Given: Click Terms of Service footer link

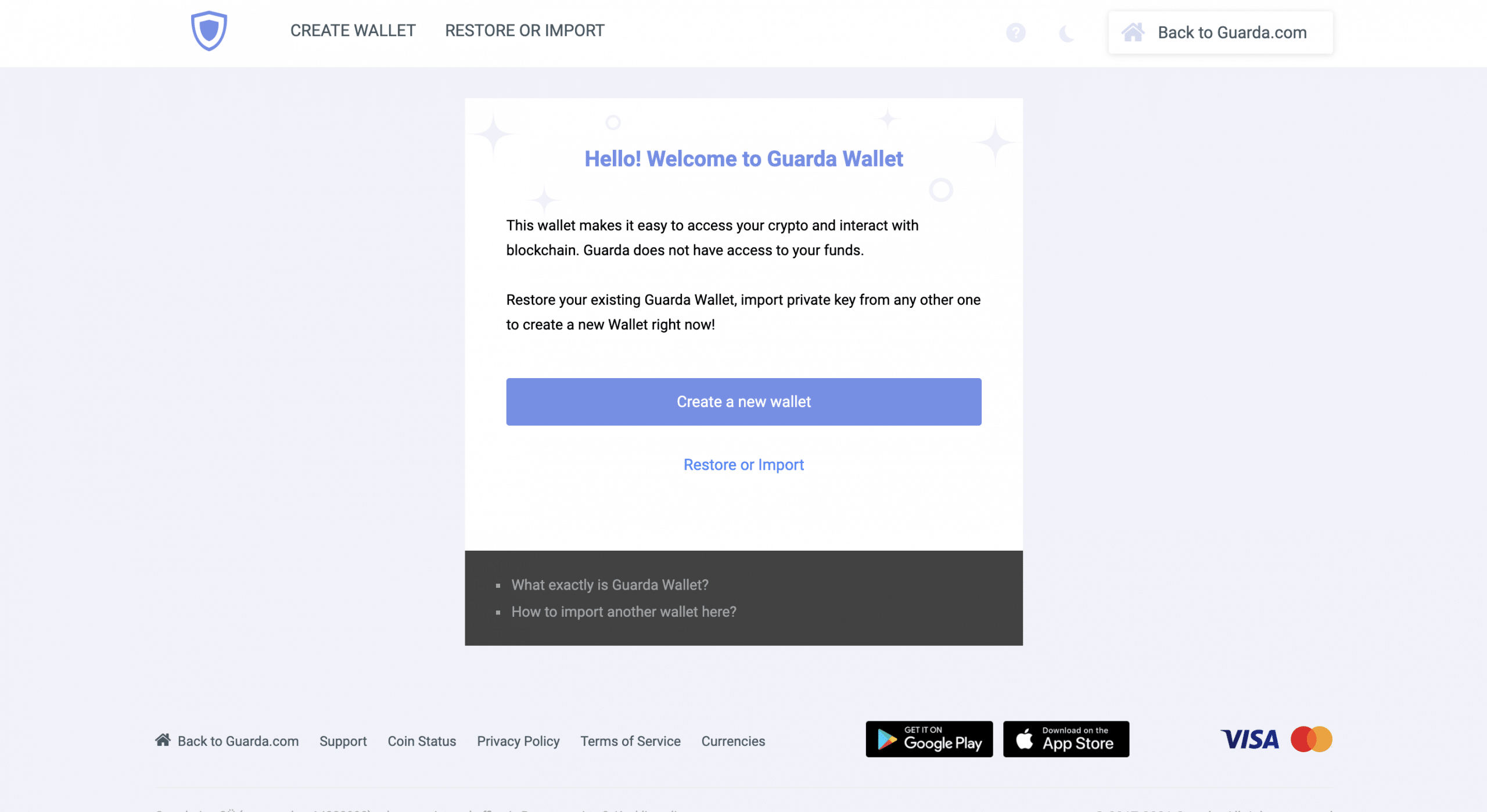Looking at the screenshot, I should pyautogui.click(x=630, y=741).
